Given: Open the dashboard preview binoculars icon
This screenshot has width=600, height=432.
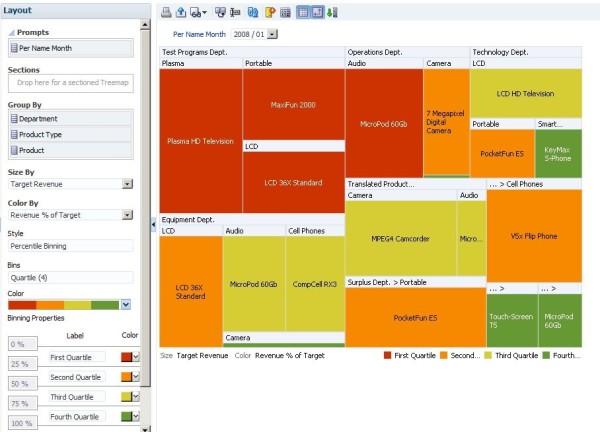Looking at the screenshot, I should pos(195,13).
